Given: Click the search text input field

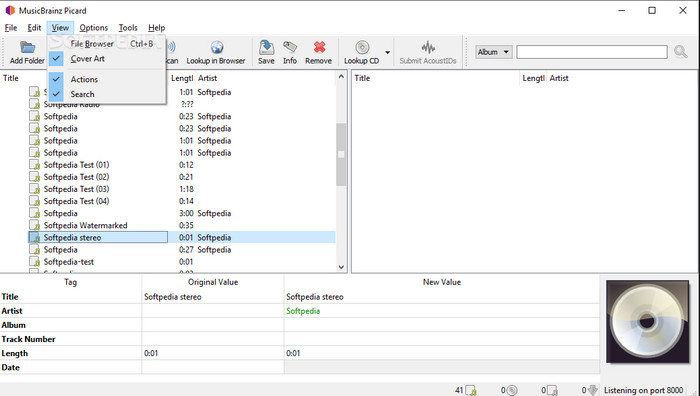Looking at the screenshot, I should [592, 52].
